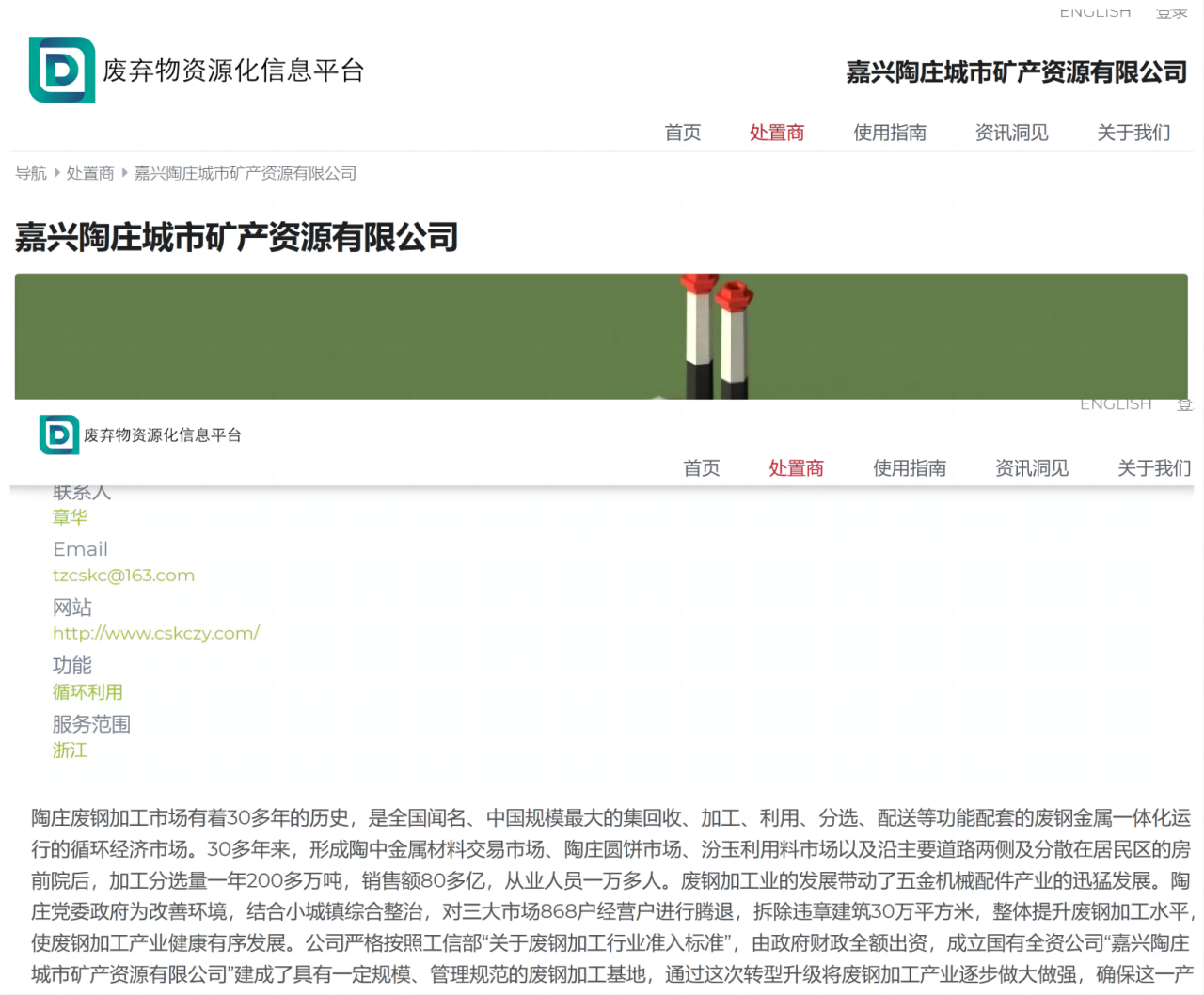Click top-right company name heading
This screenshot has height=995, width=1204.
tap(1016, 72)
